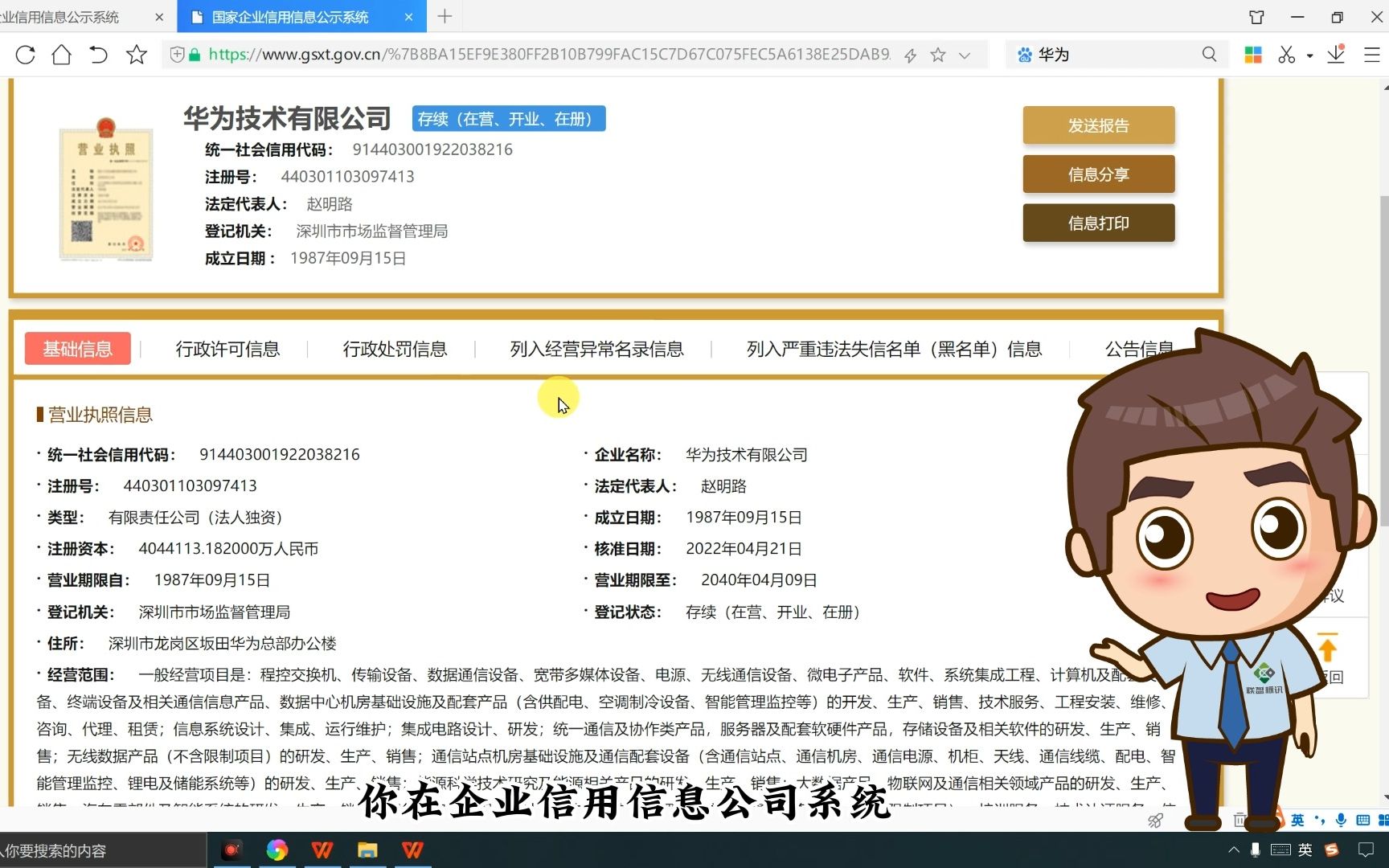The width and height of the screenshot is (1389, 868).
Task: Click the 华为 search input field
Action: point(1117,55)
